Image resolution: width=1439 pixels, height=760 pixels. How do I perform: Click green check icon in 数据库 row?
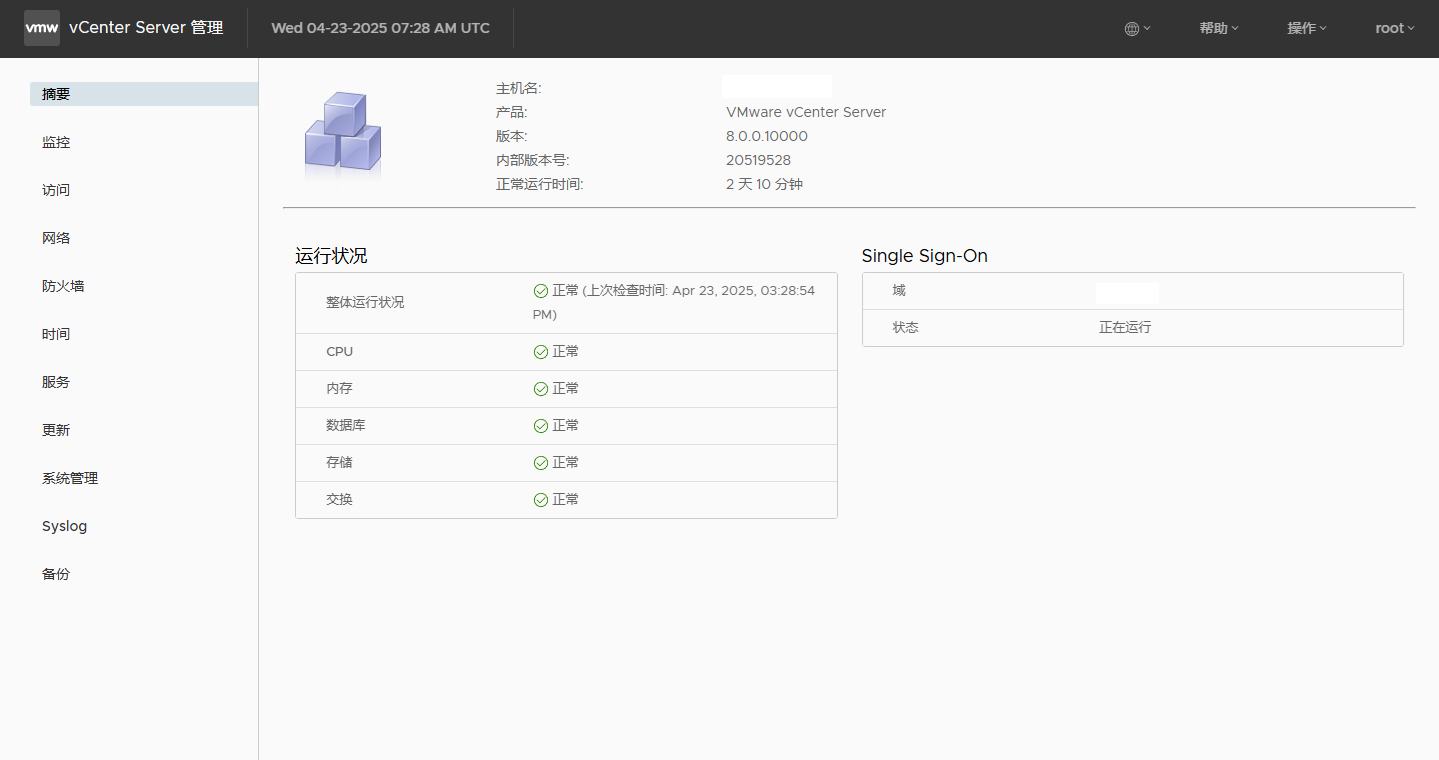pos(541,426)
